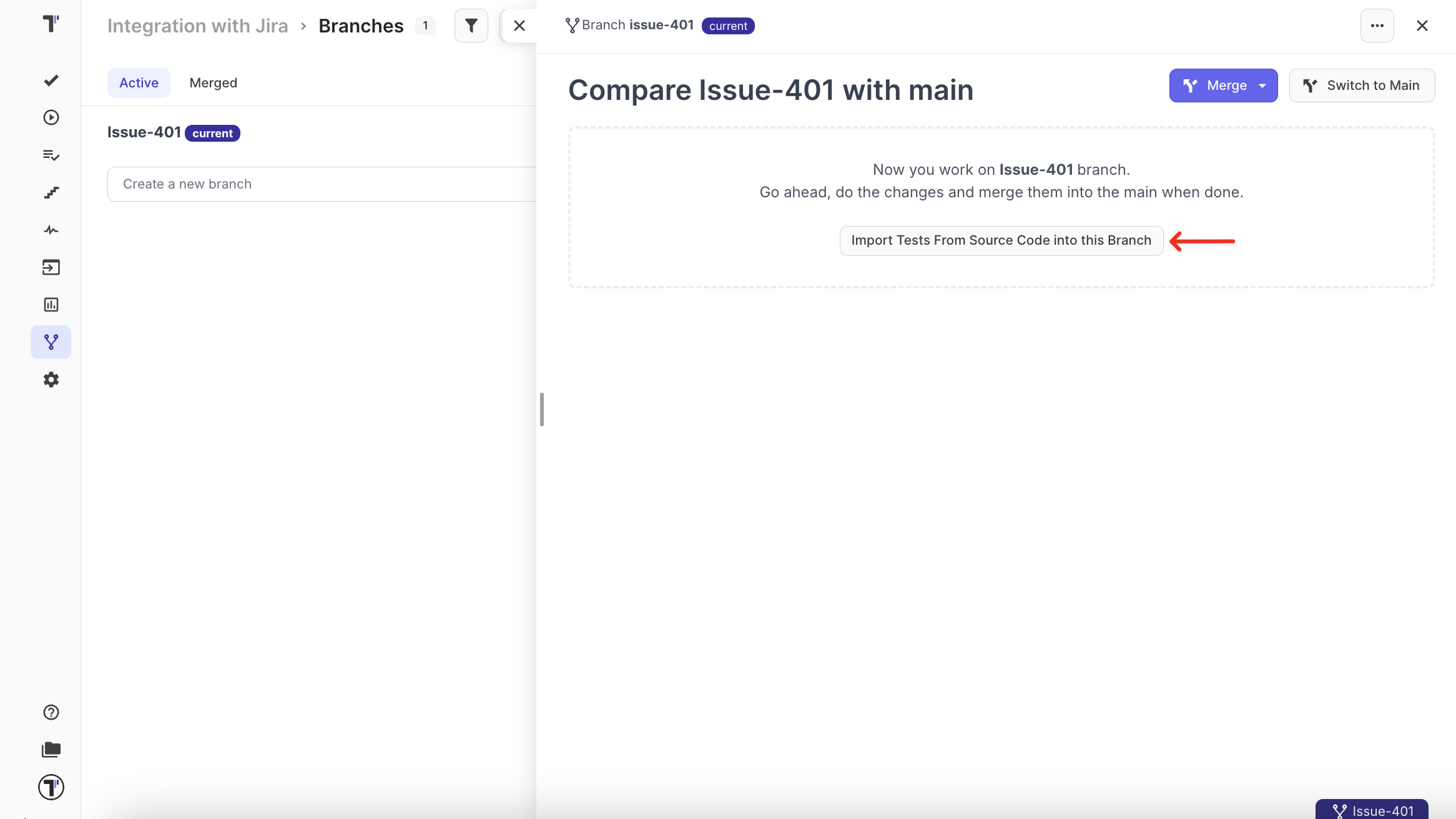Select the test plans list icon
The height and width of the screenshot is (819, 1456).
[x=51, y=155]
